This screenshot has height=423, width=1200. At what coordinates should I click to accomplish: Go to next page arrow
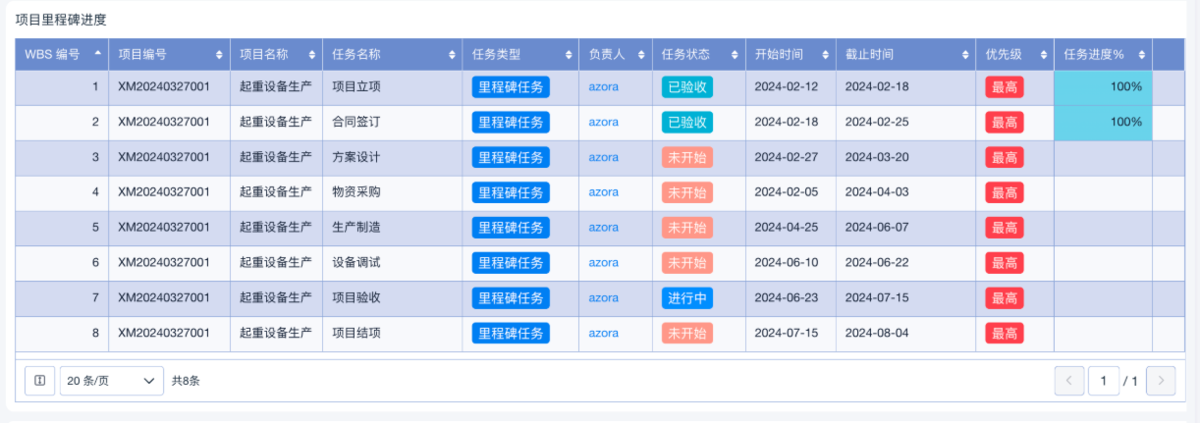[1161, 380]
